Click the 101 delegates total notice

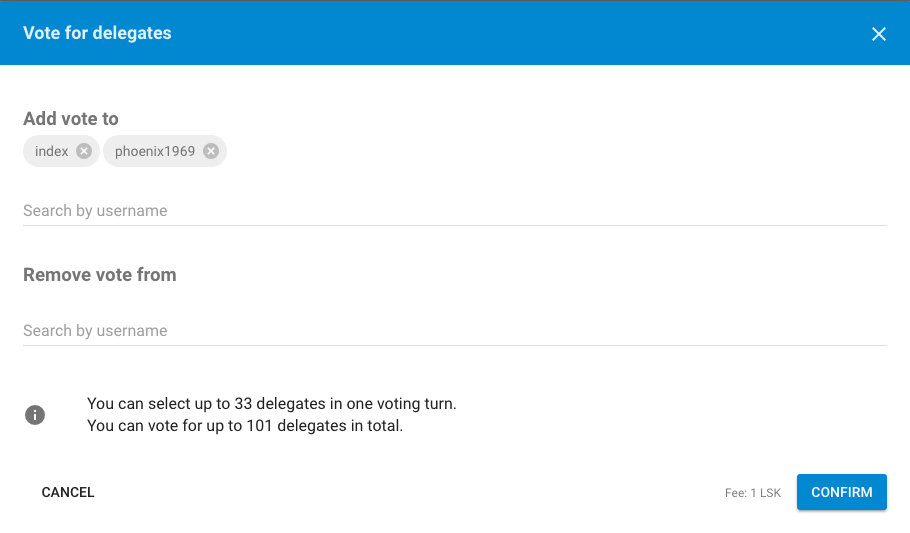click(x=245, y=426)
